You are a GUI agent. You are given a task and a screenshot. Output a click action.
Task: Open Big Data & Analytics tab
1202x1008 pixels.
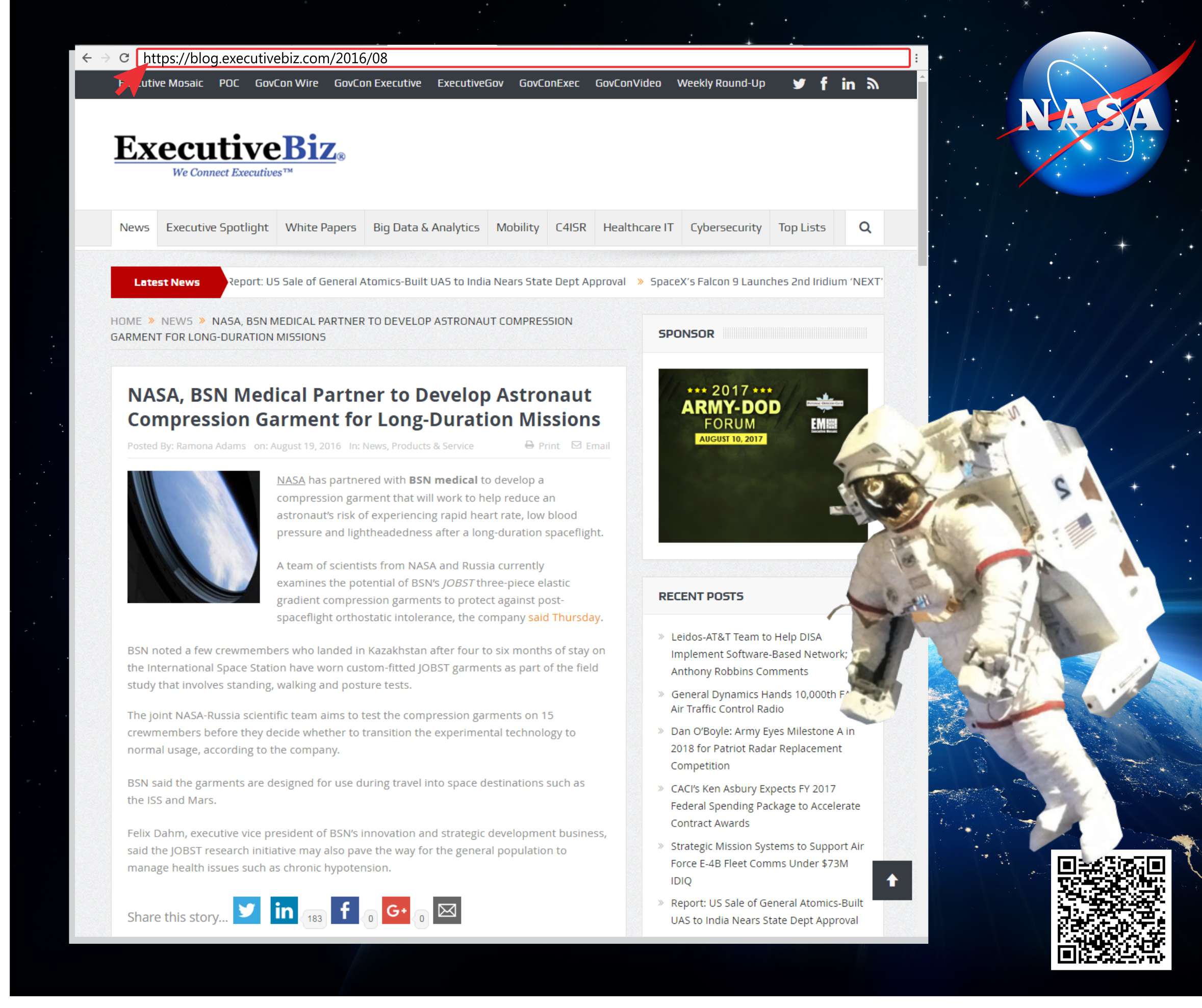(x=426, y=228)
